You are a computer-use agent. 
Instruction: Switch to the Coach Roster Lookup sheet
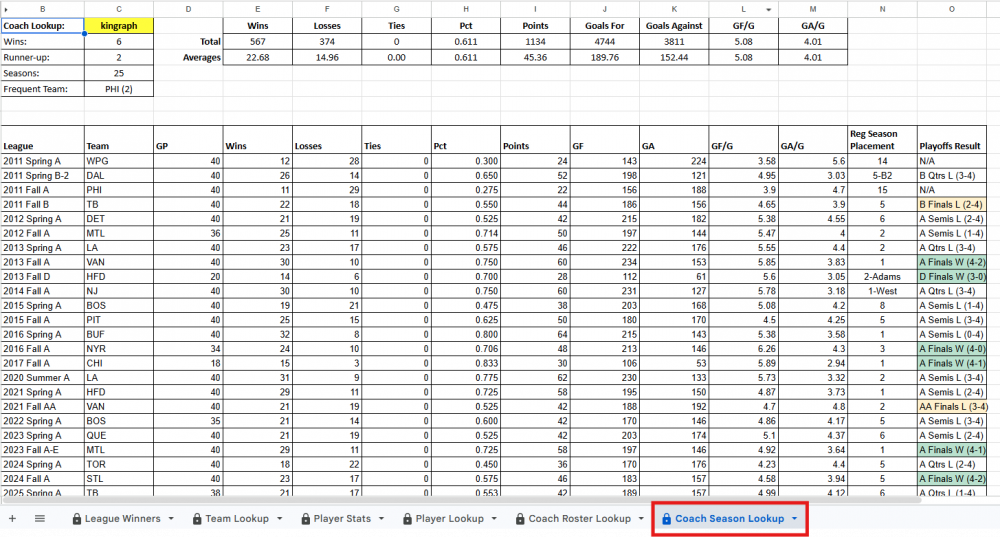coord(579,519)
